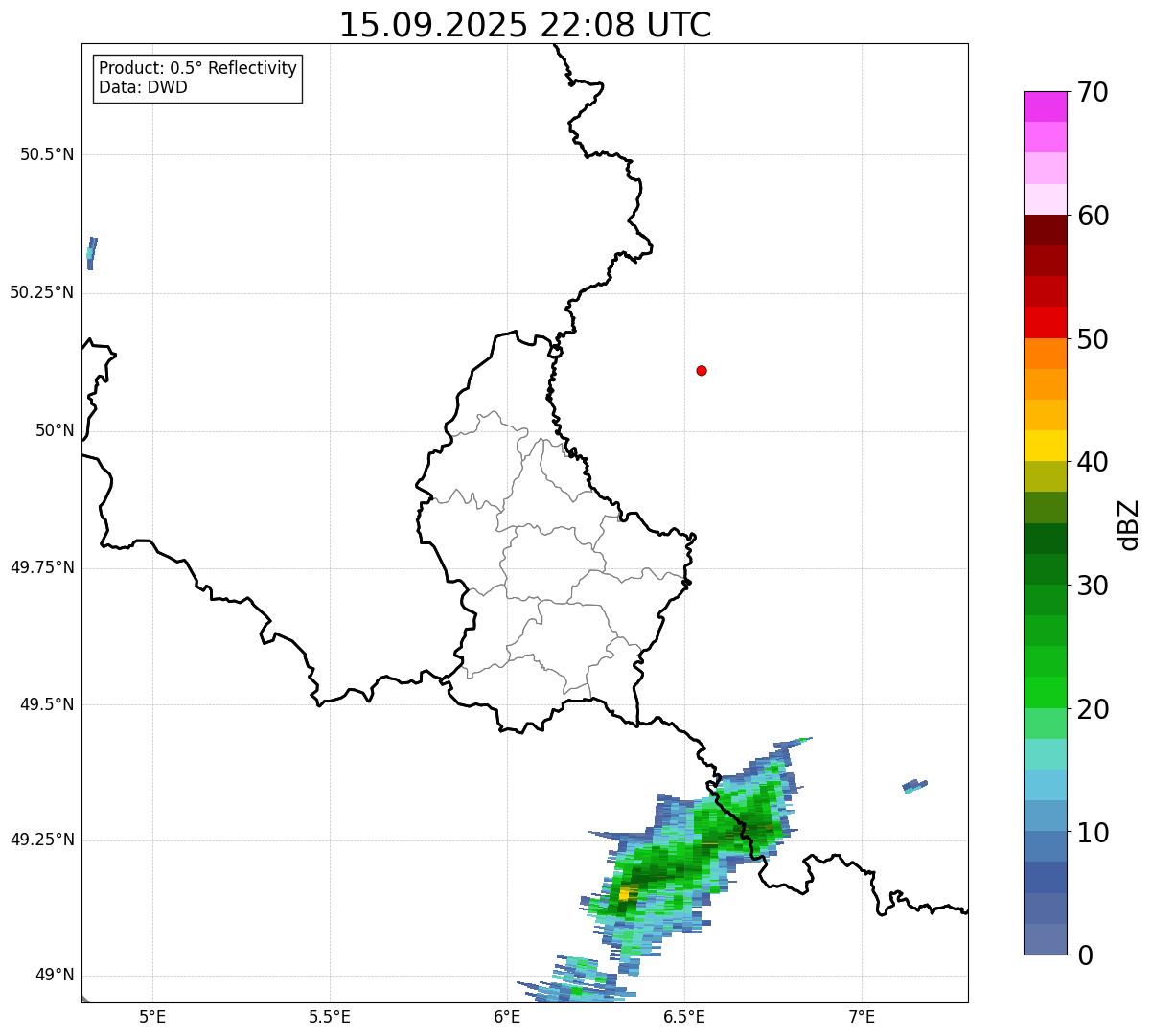Click the 50.25°N latitude label

[x=42, y=292]
